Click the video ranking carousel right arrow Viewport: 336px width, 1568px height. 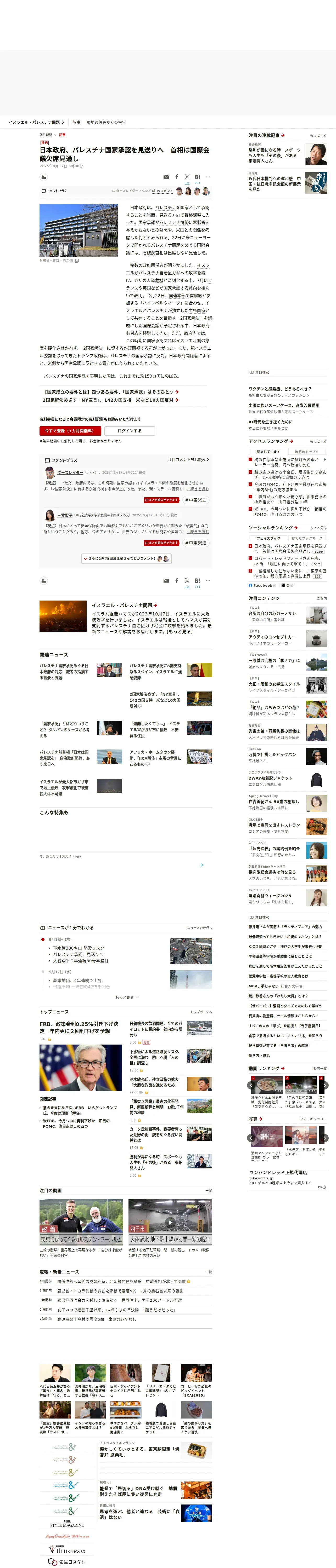click(324, 1085)
